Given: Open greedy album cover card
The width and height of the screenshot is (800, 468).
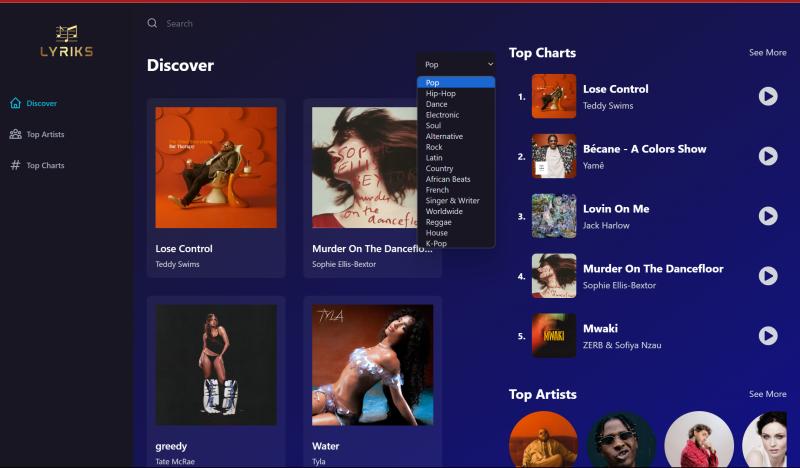Looking at the screenshot, I should coord(216,365).
